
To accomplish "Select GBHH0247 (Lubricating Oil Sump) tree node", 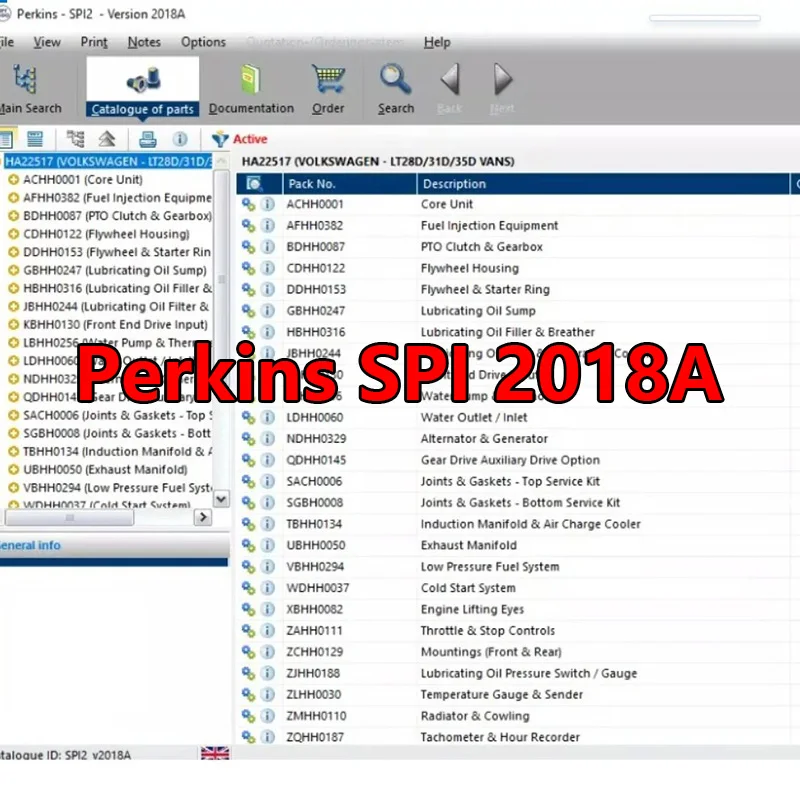I will pyautogui.click(x=115, y=270).
